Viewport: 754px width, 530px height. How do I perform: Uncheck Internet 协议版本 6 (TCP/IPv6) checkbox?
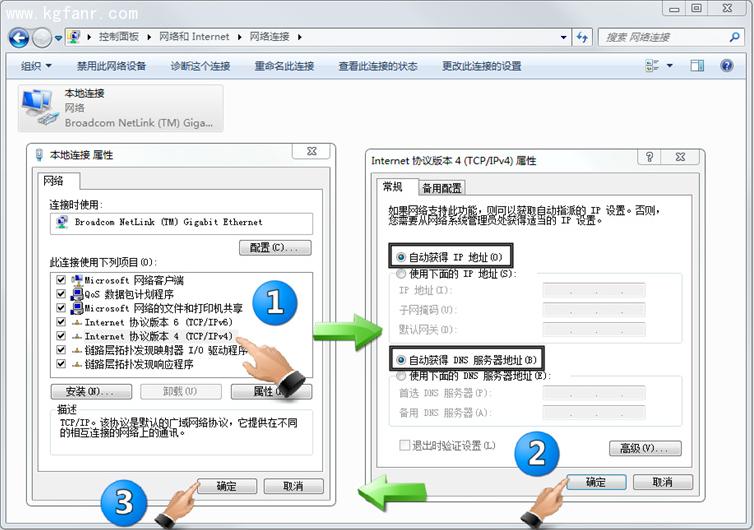(62, 323)
